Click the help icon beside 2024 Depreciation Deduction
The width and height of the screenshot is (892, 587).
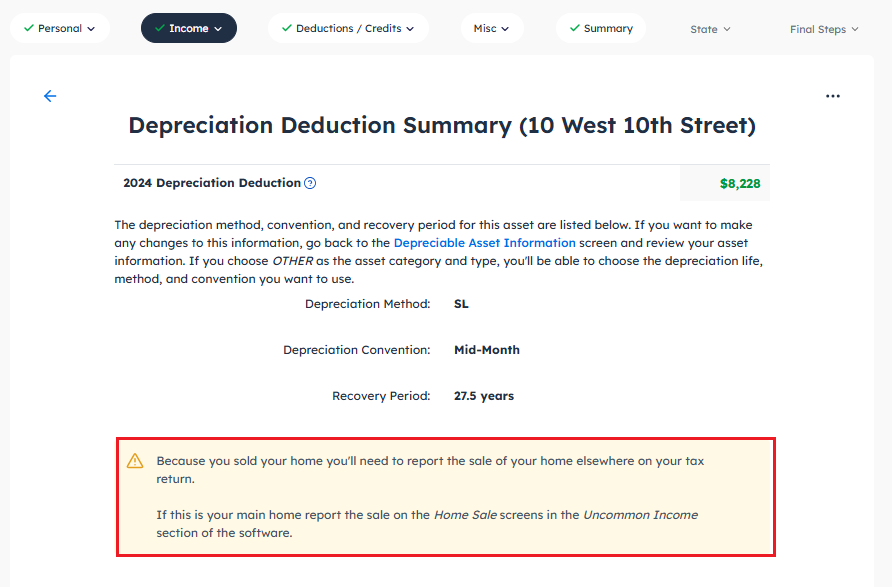(x=310, y=183)
